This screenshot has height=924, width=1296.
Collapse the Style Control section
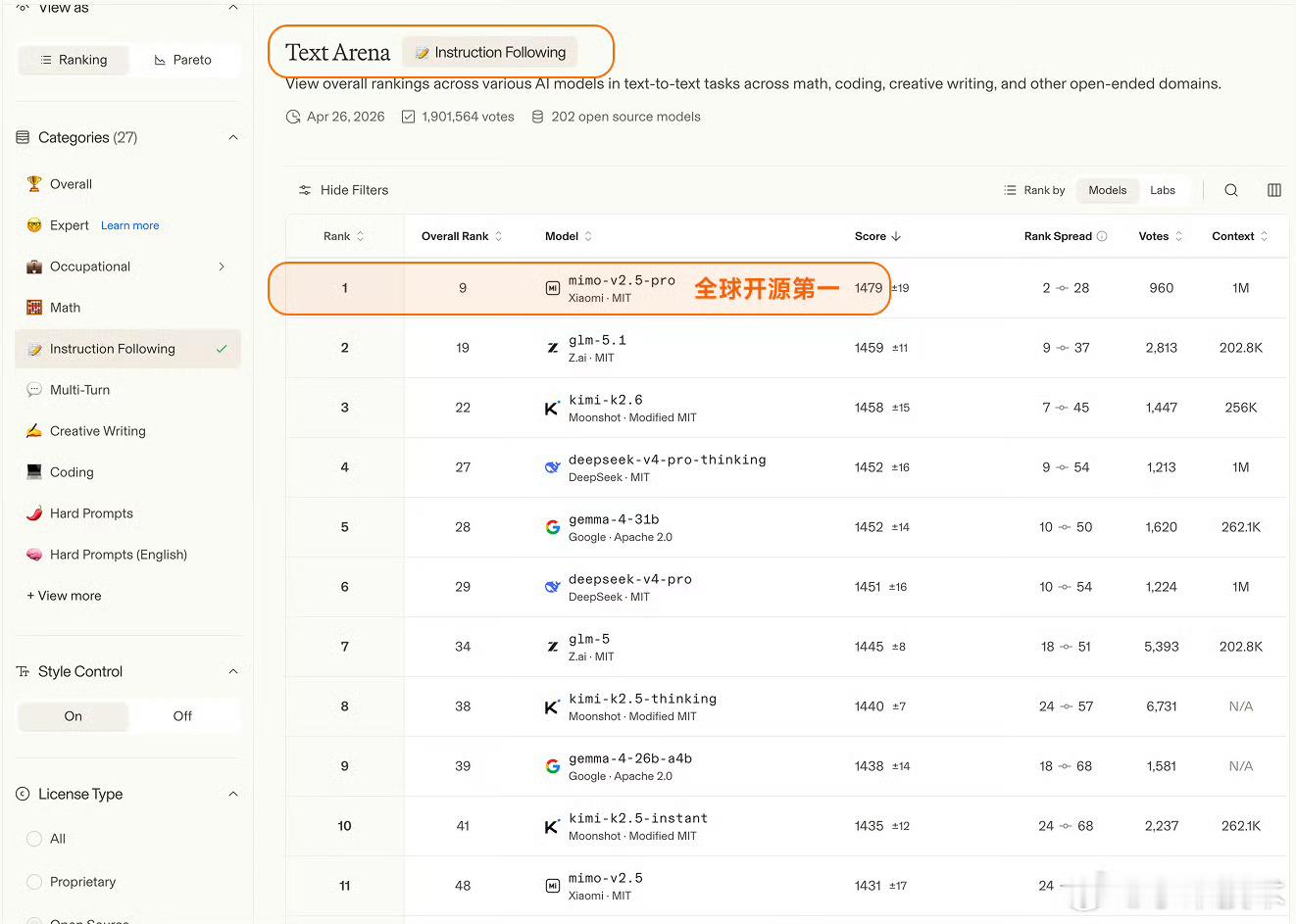[233, 671]
